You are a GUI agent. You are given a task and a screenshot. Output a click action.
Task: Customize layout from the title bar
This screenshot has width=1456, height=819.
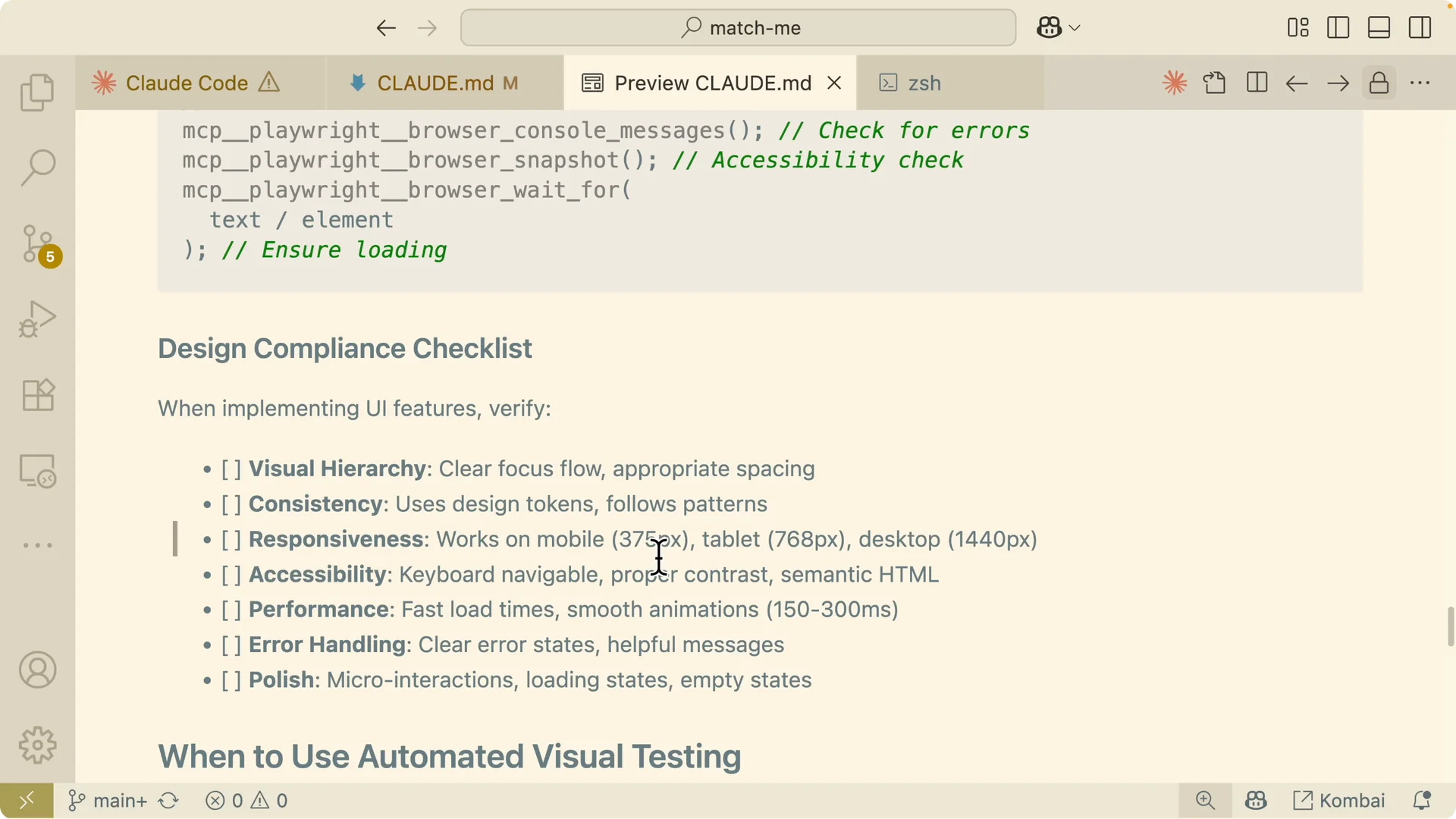click(x=1298, y=28)
